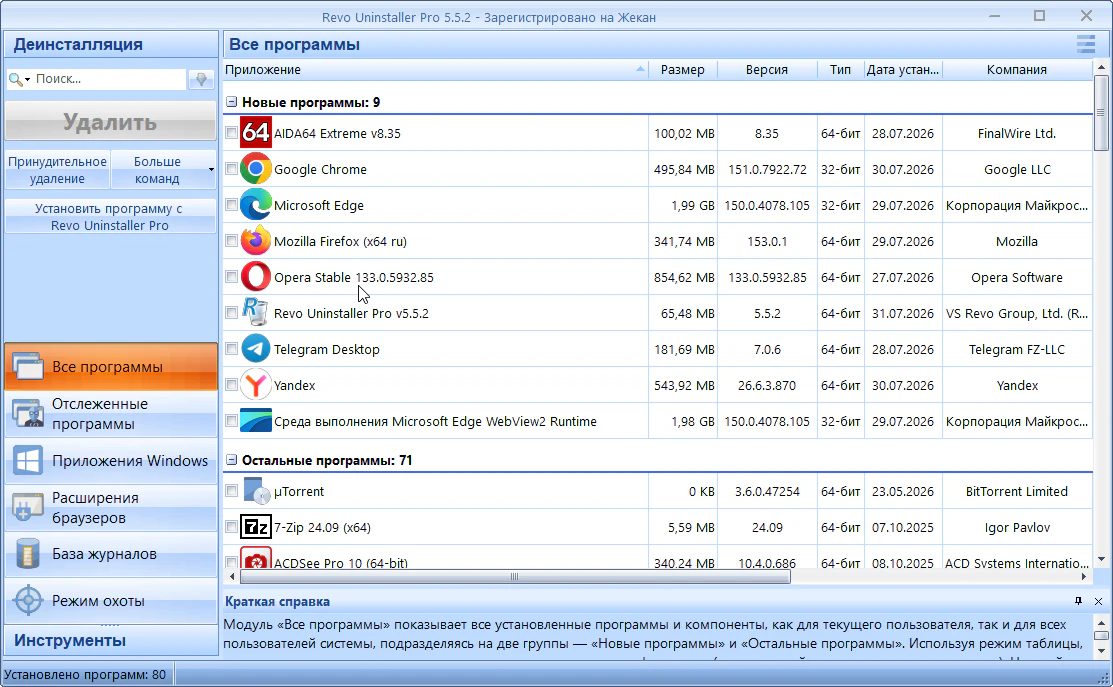Click the Mozilla Firefox icon
Viewport: 1113px width, 687px height.
pos(256,241)
